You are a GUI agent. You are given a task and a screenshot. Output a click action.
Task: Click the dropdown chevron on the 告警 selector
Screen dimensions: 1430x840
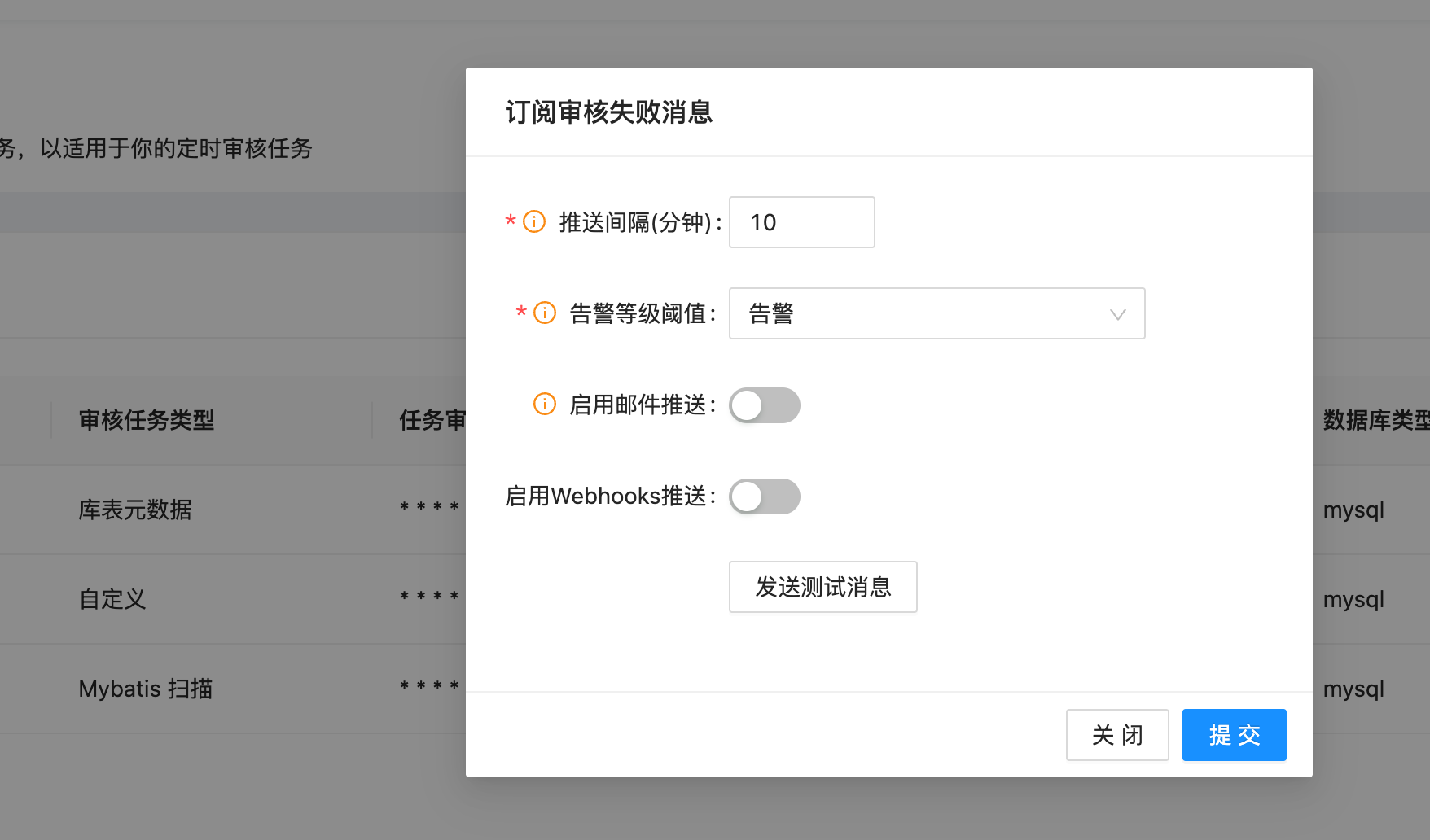1117,313
